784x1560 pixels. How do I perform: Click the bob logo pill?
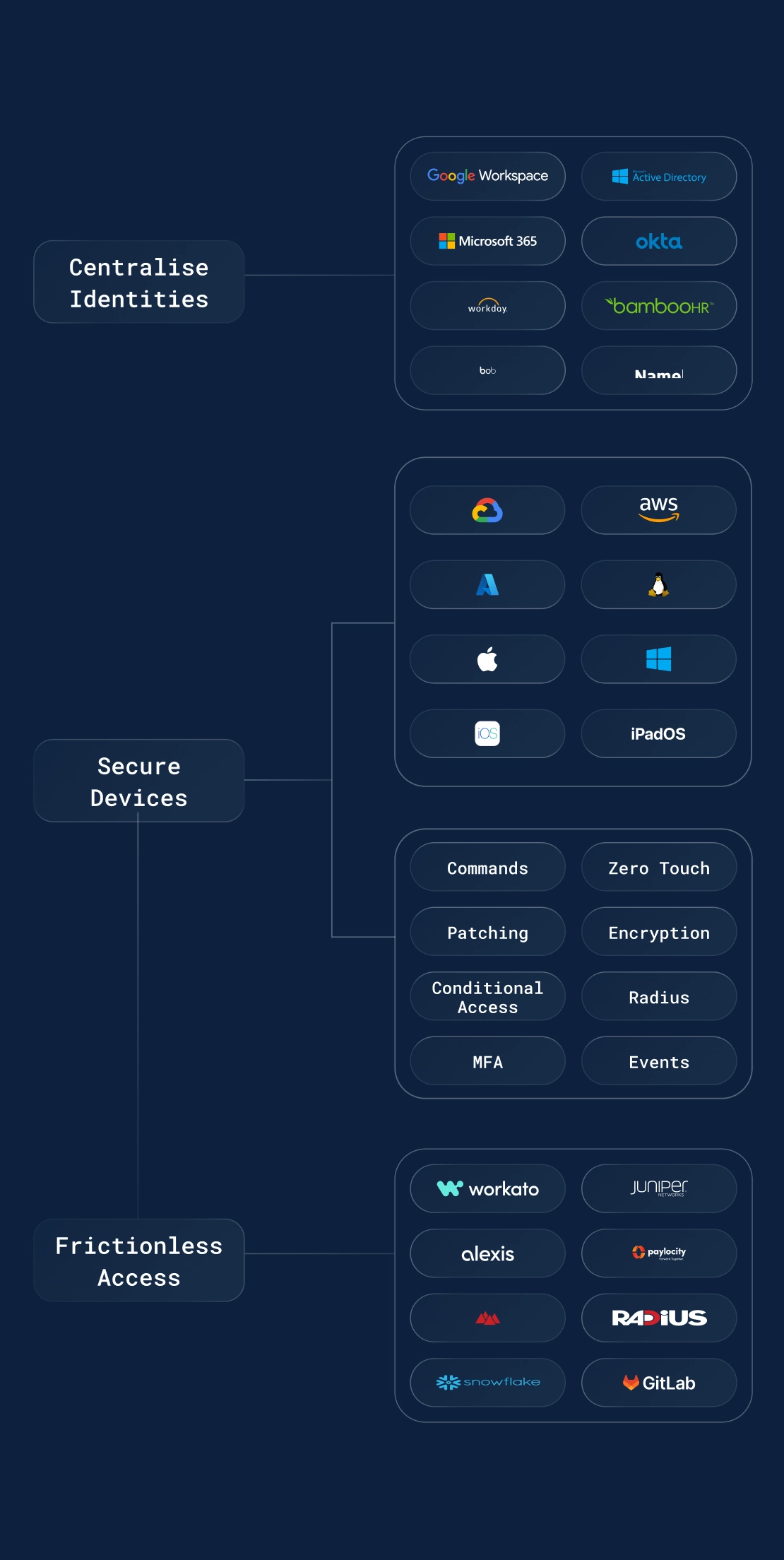click(487, 370)
